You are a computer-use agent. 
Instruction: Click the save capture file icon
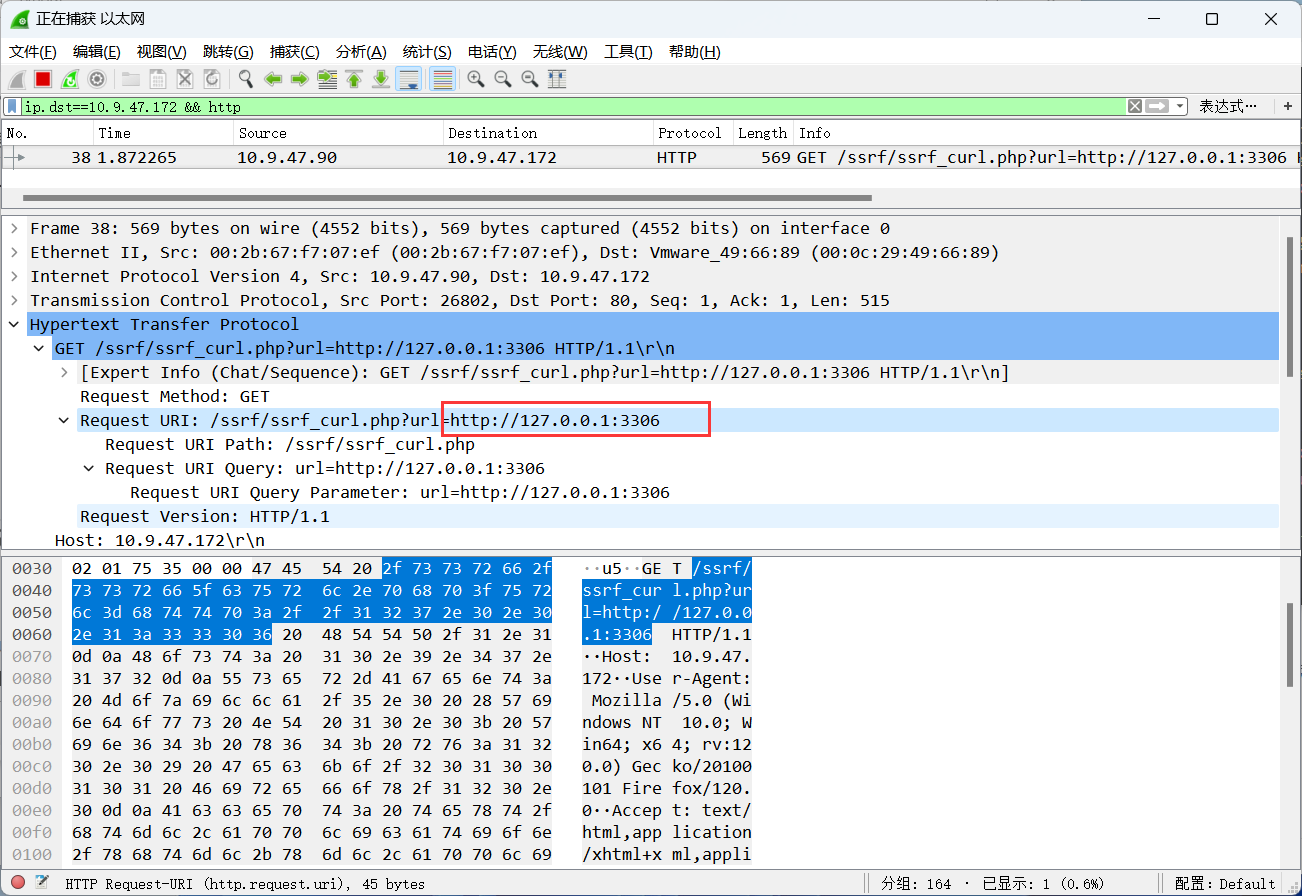158,79
